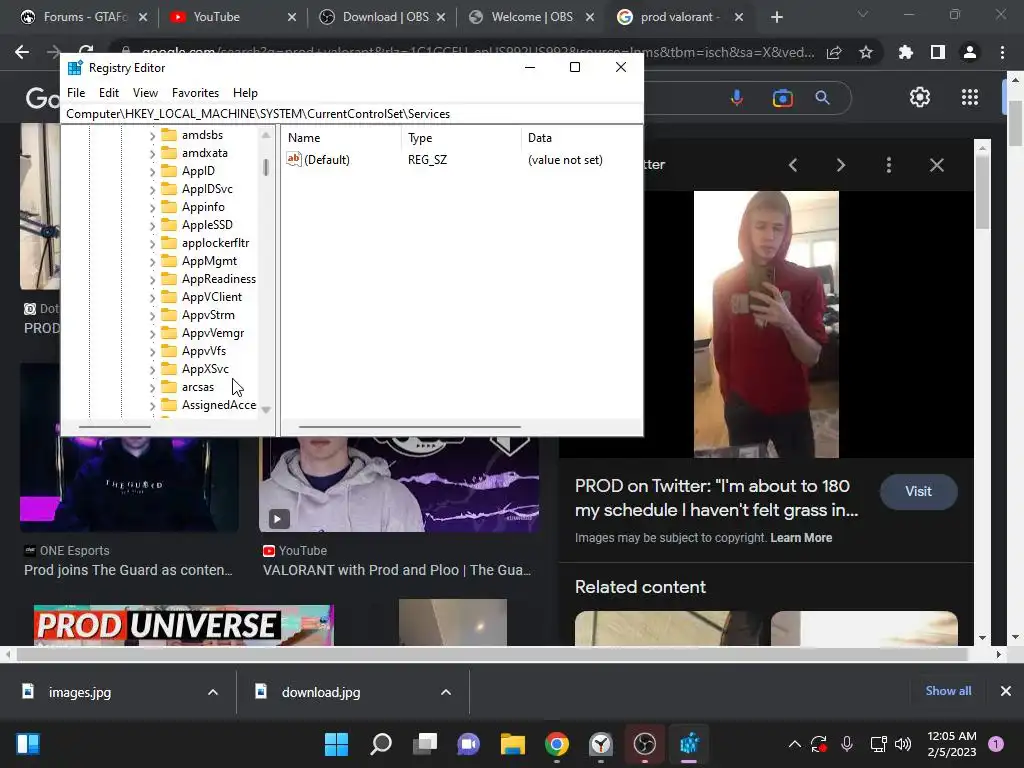The image size is (1024, 768).
Task: Open the Learn More copyright link
Action: pos(801,538)
